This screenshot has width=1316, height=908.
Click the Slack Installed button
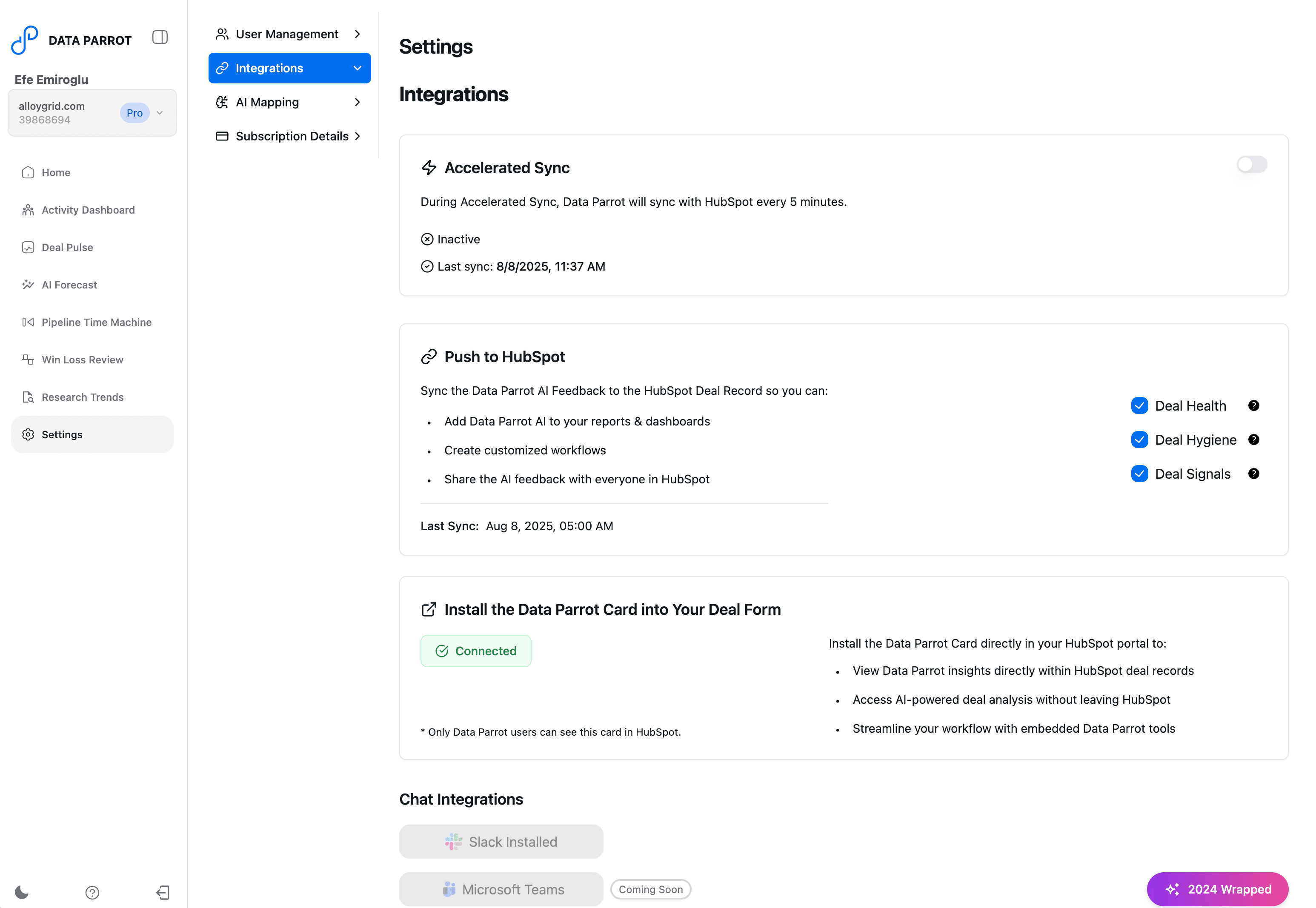[501, 842]
